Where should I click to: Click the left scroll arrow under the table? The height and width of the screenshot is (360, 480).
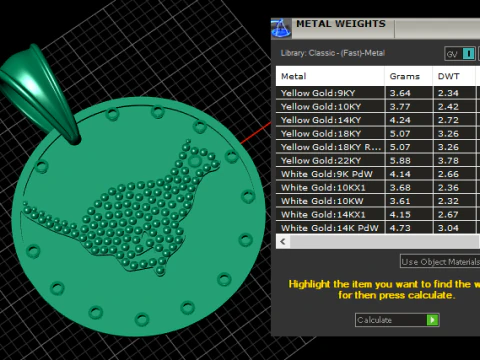(283, 241)
